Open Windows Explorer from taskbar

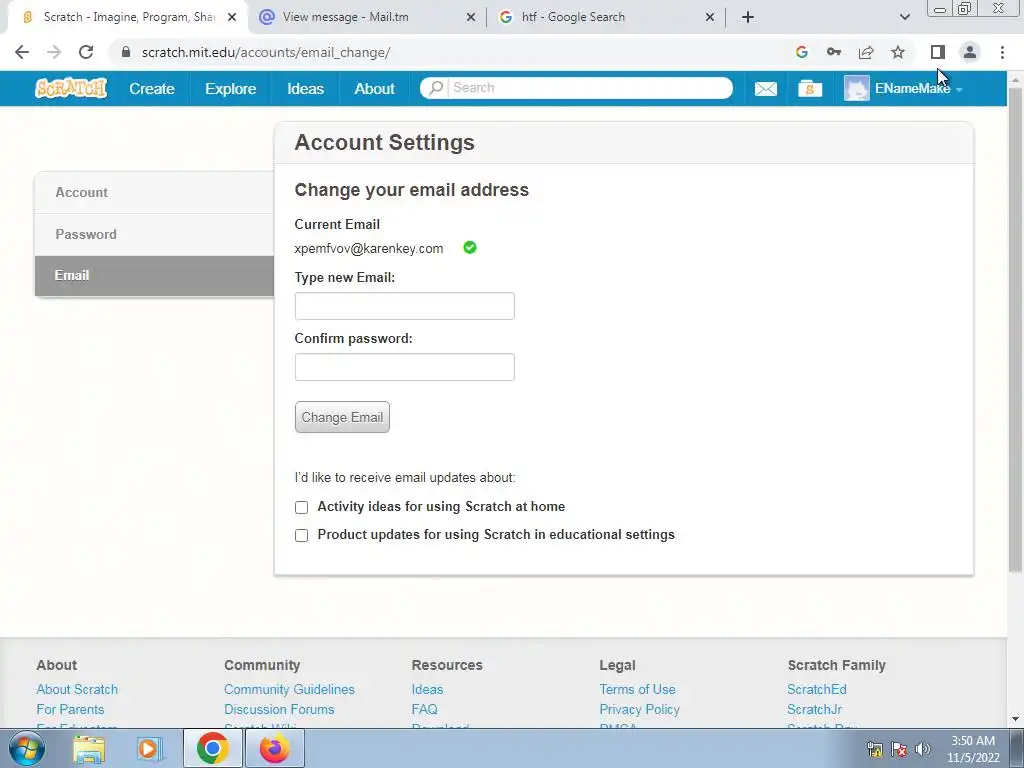89,748
